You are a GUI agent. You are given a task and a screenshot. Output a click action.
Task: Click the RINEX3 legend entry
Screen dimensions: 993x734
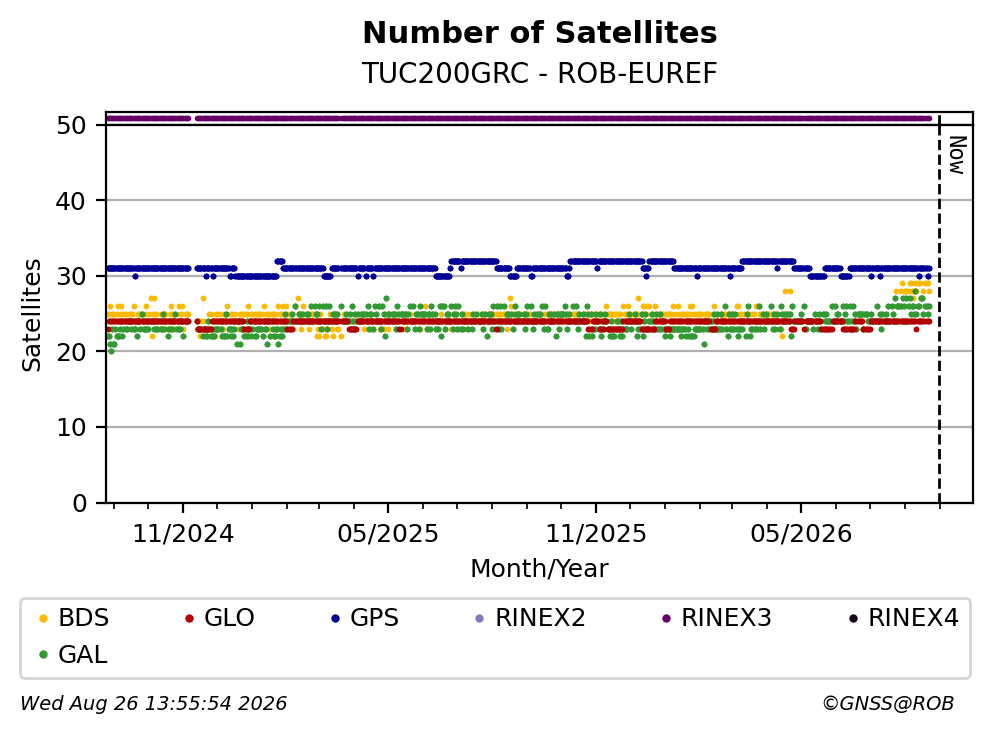coord(716,617)
